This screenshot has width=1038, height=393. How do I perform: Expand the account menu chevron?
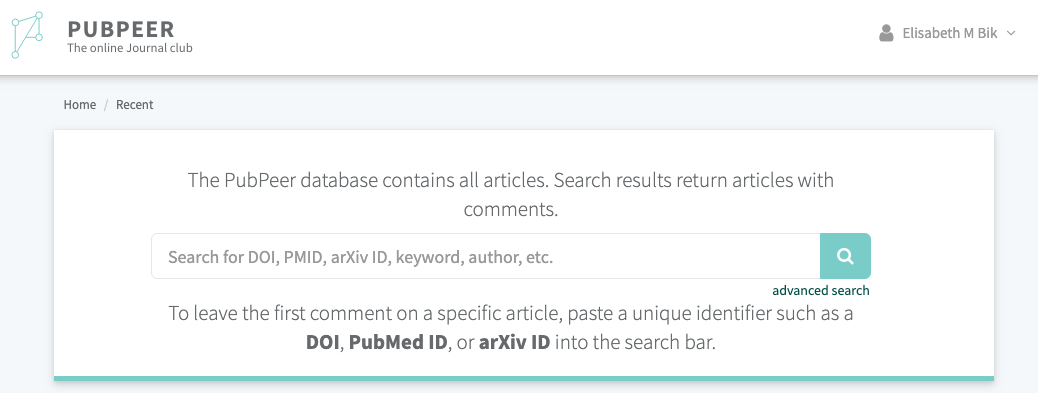click(x=1011, y=33)
